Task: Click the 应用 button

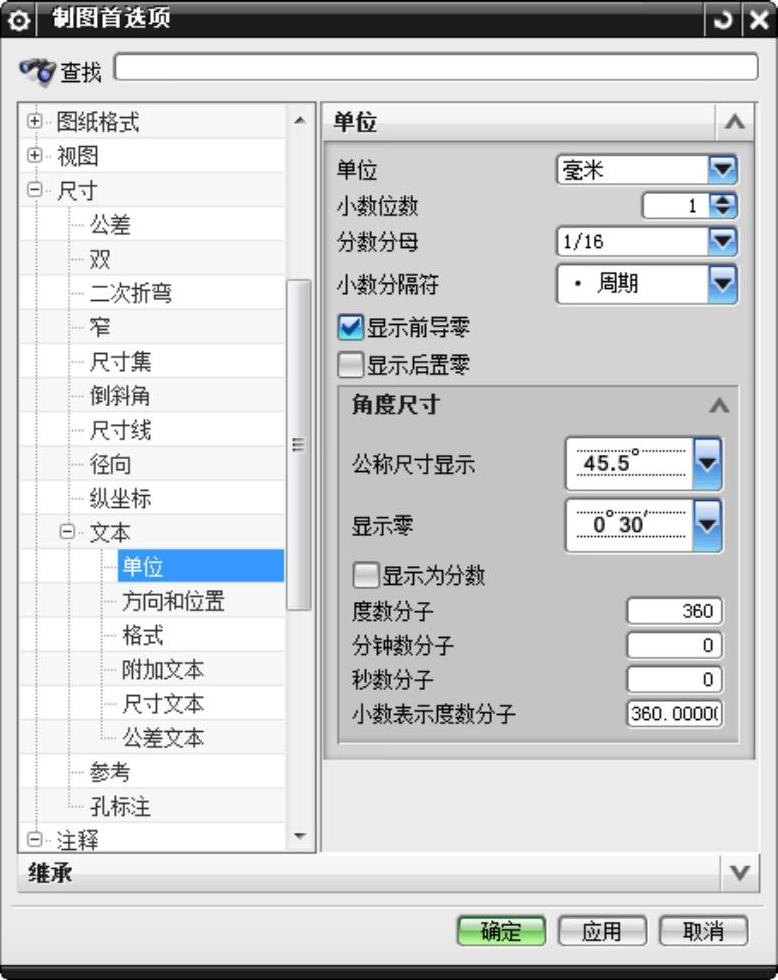Action: pyautogui.click(x=602, y=931)
